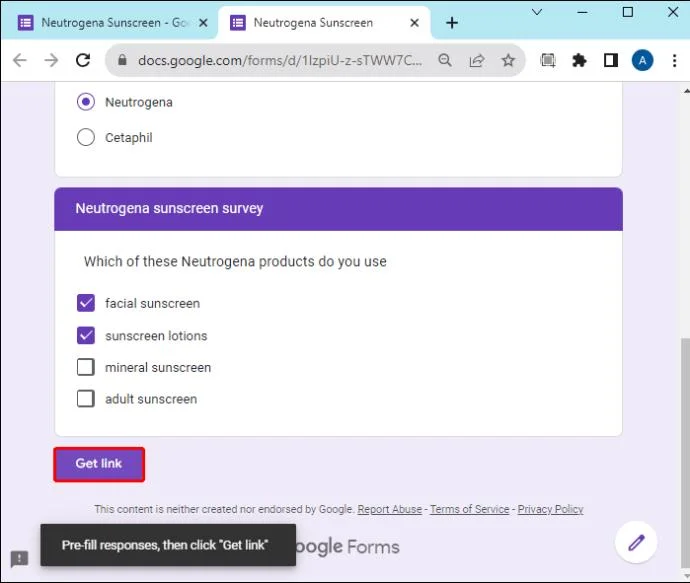The height and width of the screenshot is (583, 690).
Task: Close the first Neutrogena Sunscreen tab
Action: pos(203,23)
